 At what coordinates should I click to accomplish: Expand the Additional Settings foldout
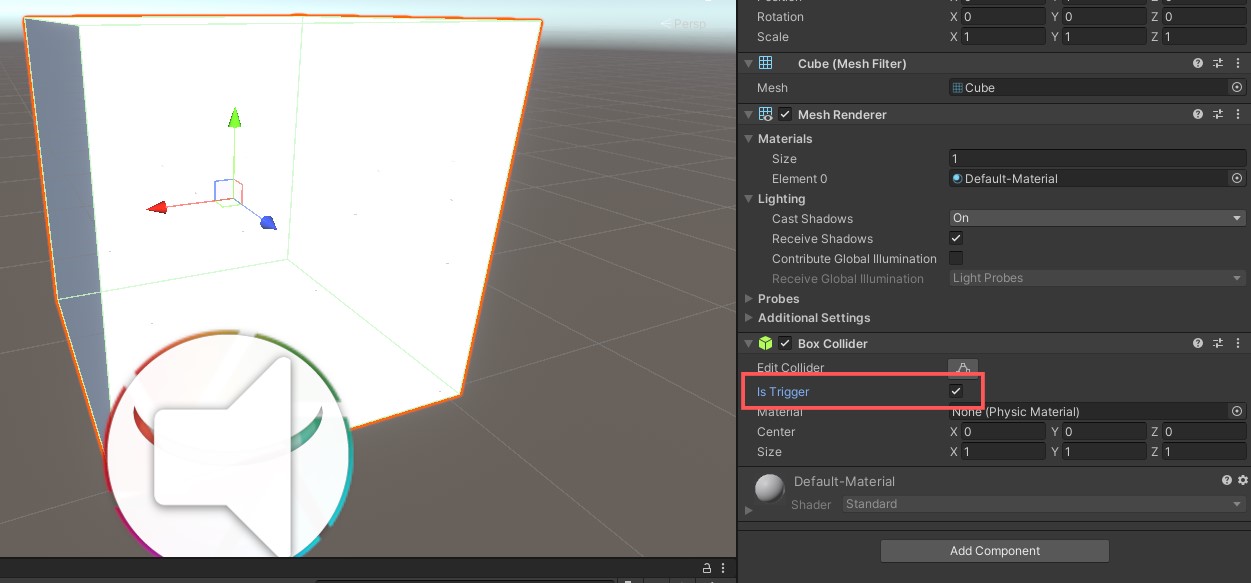[750, 318]
